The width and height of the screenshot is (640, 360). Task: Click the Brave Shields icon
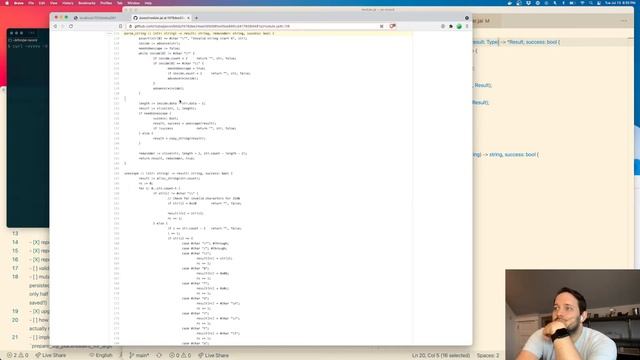click(x=392, y=26)
